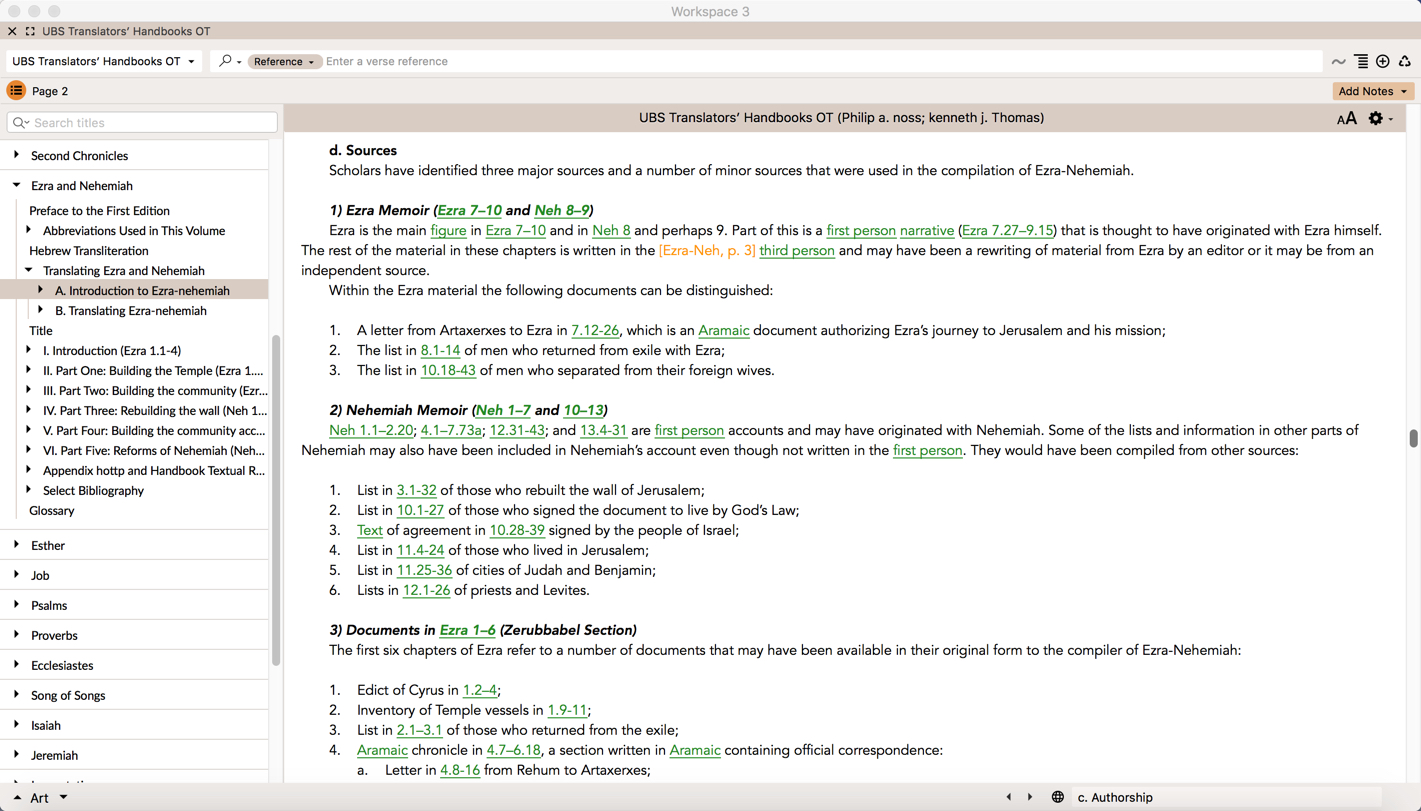This screenshot has height=811, width=1421.
Task: Select Preface to the First Edition
Action: coord(99,211)
